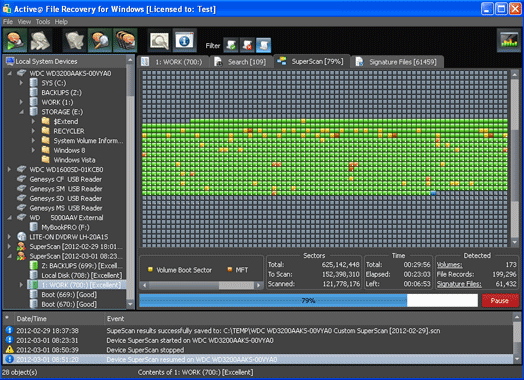The image size is (524, 380).
Task: Open the Tools menu
Action: pyautogui.click(x=43, y=22)
